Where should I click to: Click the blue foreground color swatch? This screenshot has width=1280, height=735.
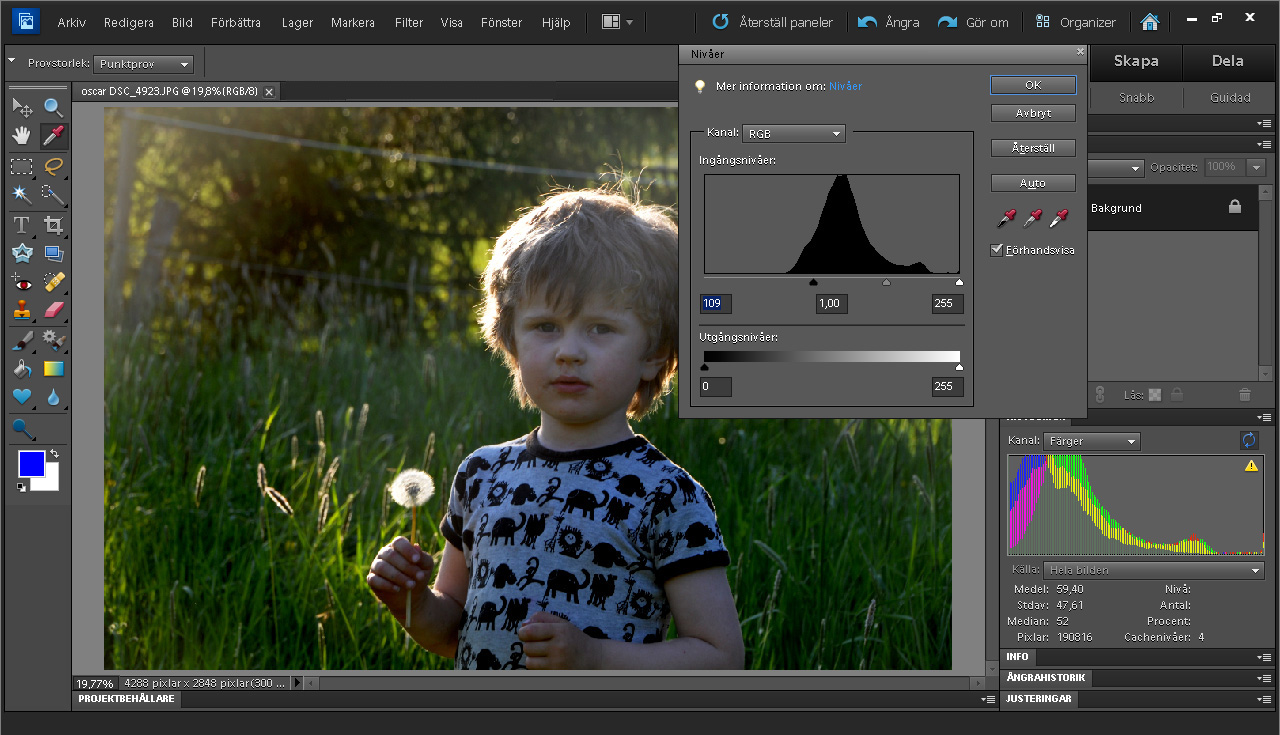pyautogui.click(x=31, y=464)
